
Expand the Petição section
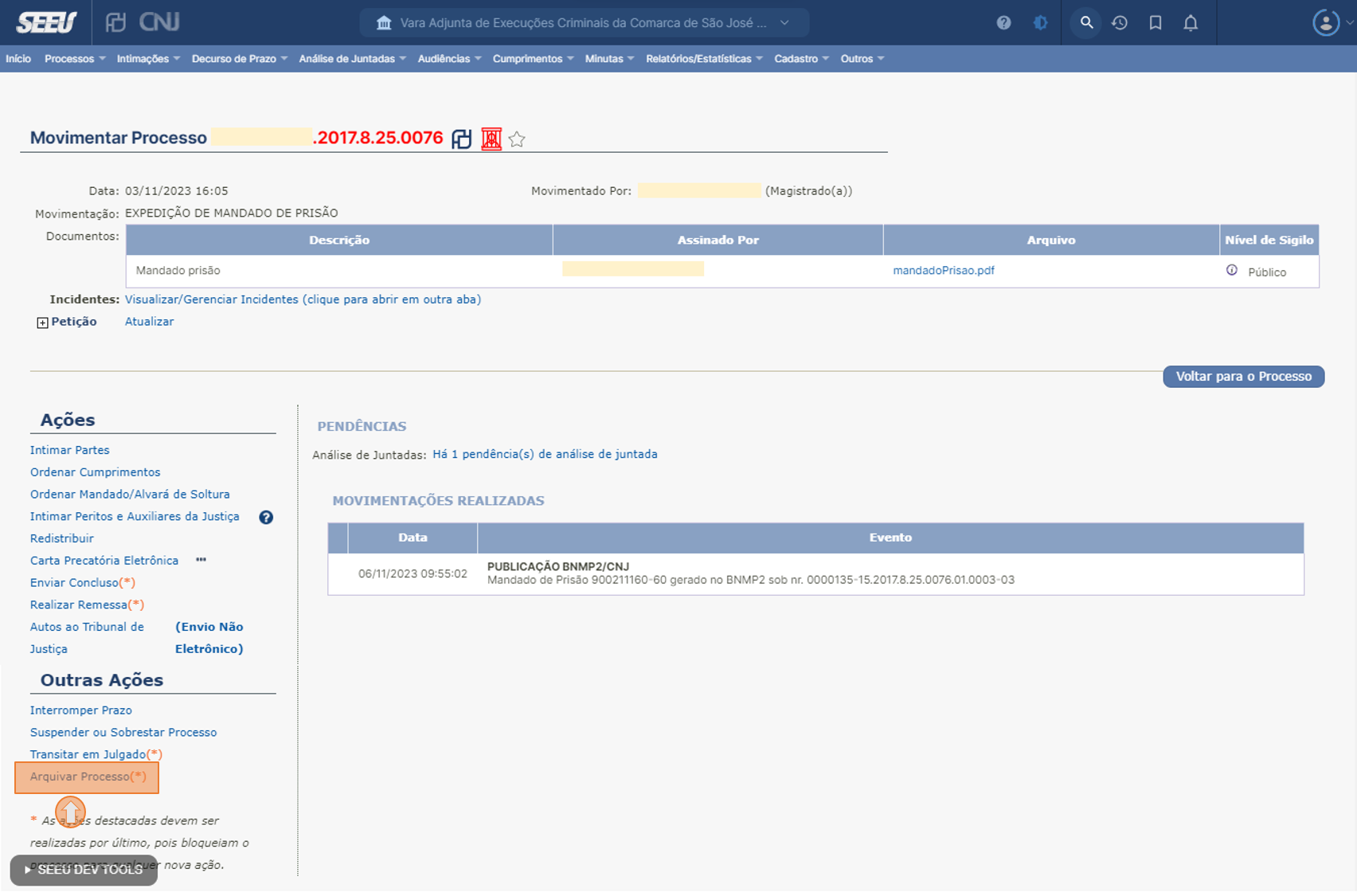[42, 323]
